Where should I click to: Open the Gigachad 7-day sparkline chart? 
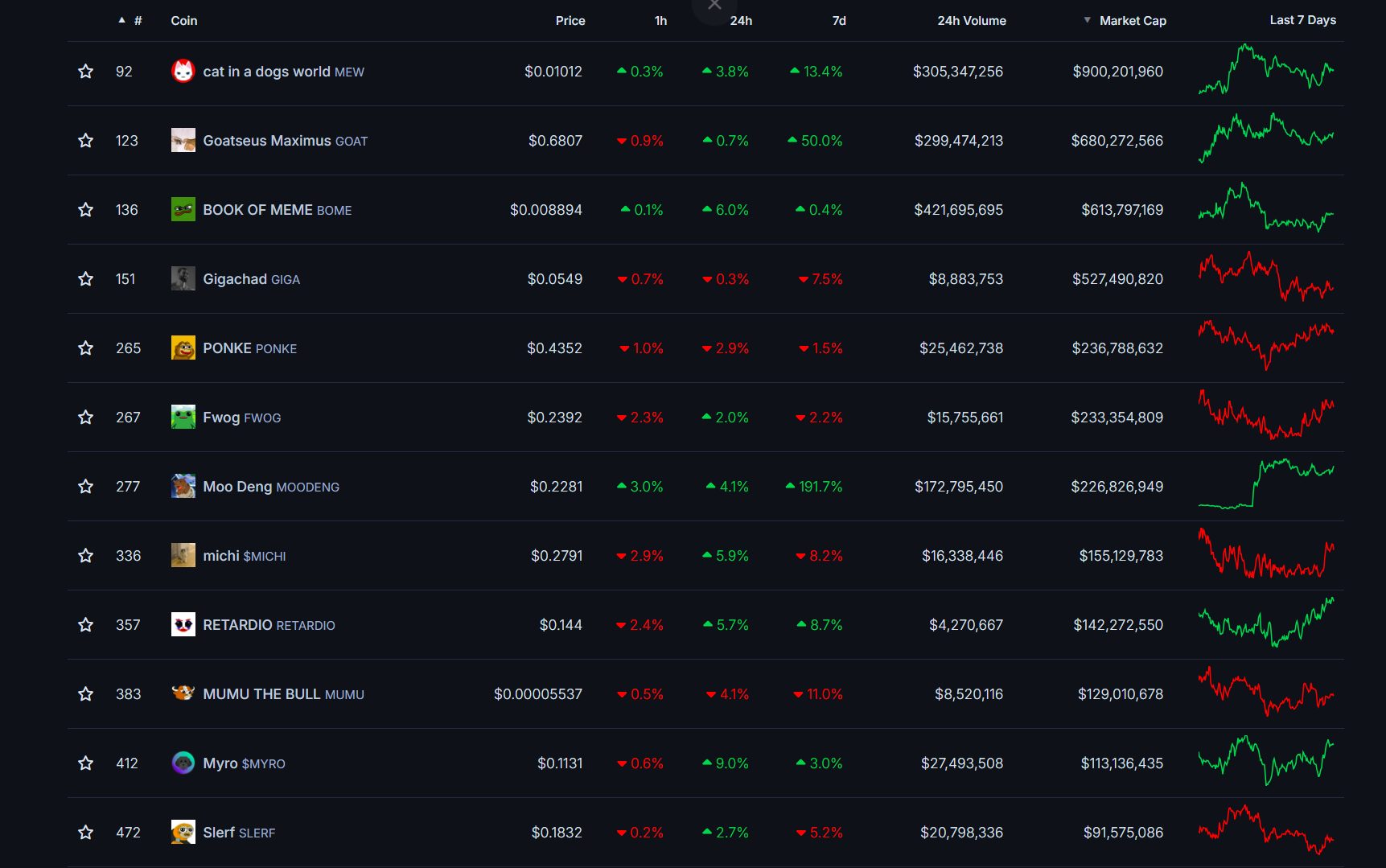coord(1266,277)
